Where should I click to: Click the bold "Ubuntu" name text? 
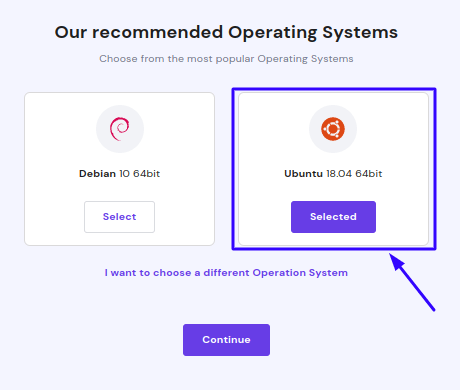[x=303, y=174]
